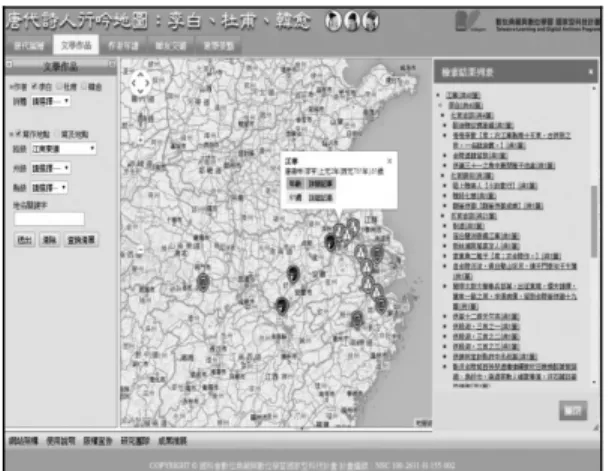Click the top-level 江南東道 entry in results
The width and height of the screenshot is (609, 471).
(x=463, y=95)
